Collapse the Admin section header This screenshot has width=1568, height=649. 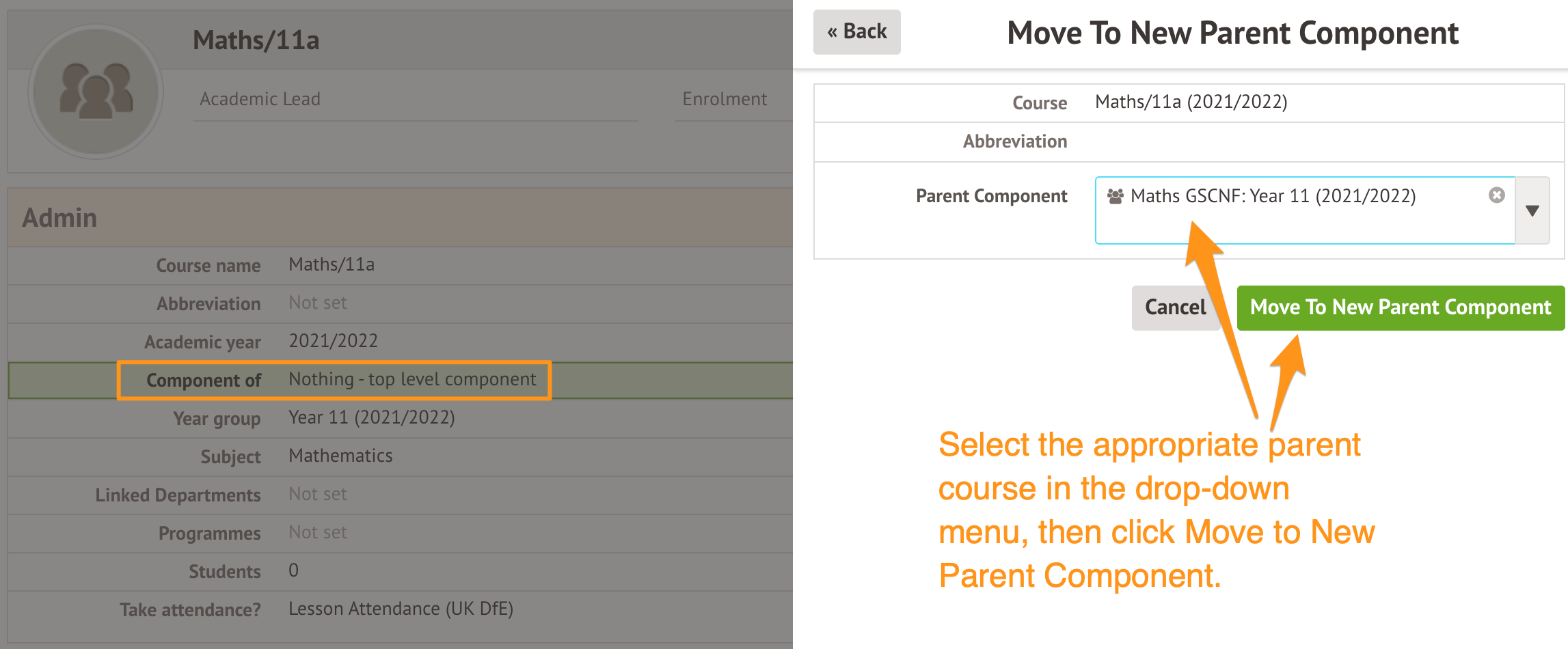pyautogui.click(x=59, y=217)
